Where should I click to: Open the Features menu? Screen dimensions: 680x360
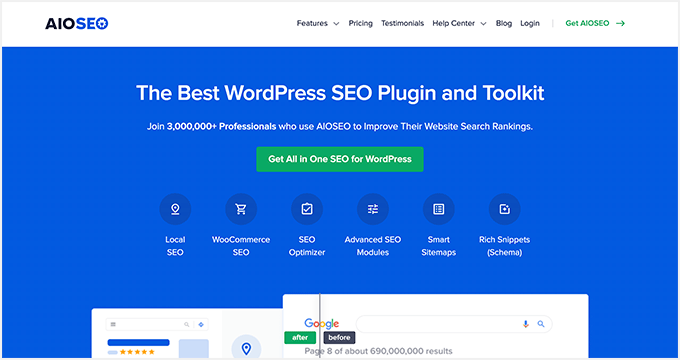click(x=312, y=23)
